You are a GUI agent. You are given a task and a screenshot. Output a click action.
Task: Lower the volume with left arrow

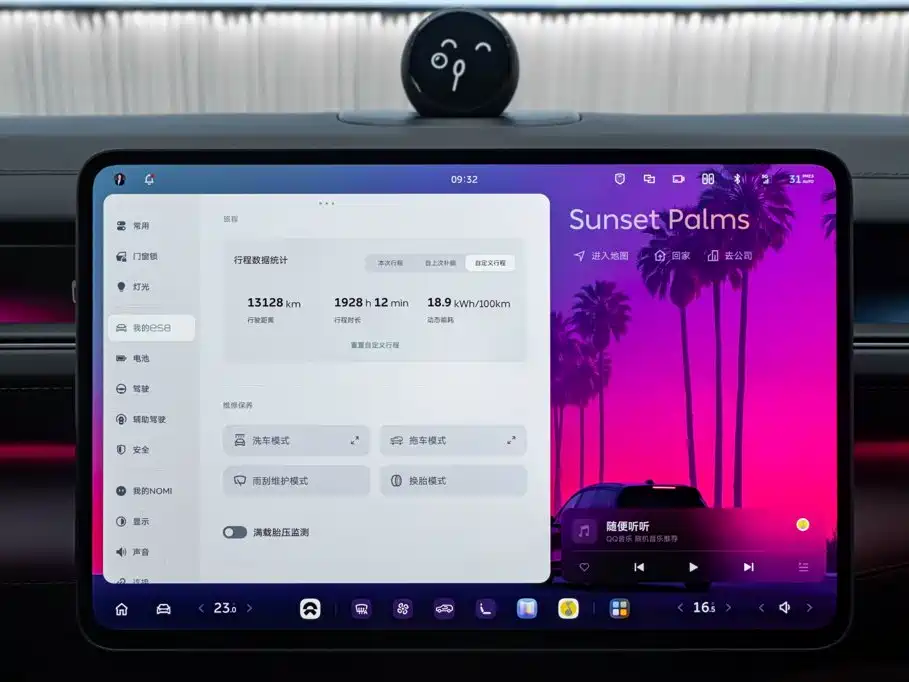(x=762, y=608)
